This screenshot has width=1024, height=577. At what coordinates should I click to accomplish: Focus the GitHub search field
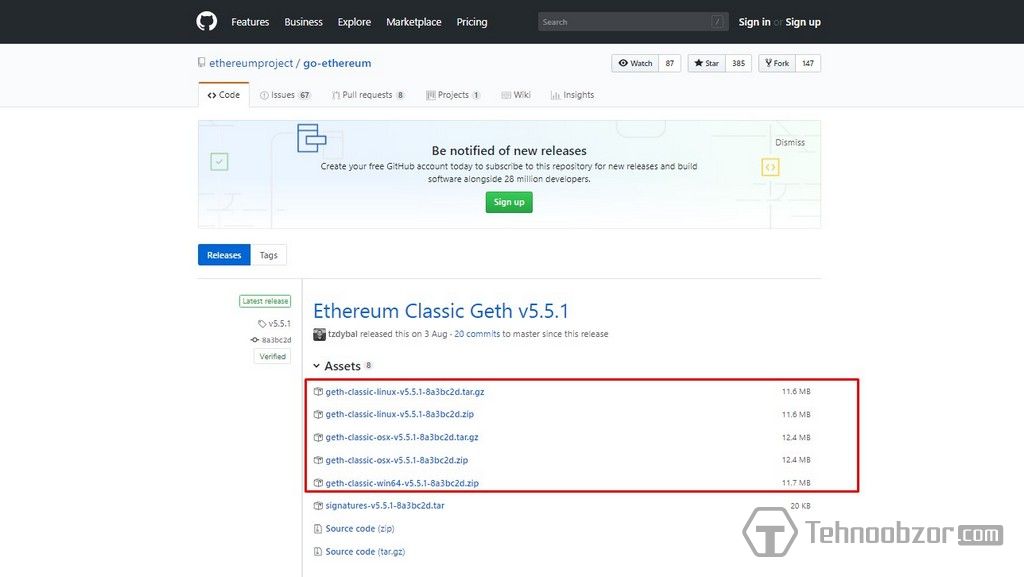(633, 22)
